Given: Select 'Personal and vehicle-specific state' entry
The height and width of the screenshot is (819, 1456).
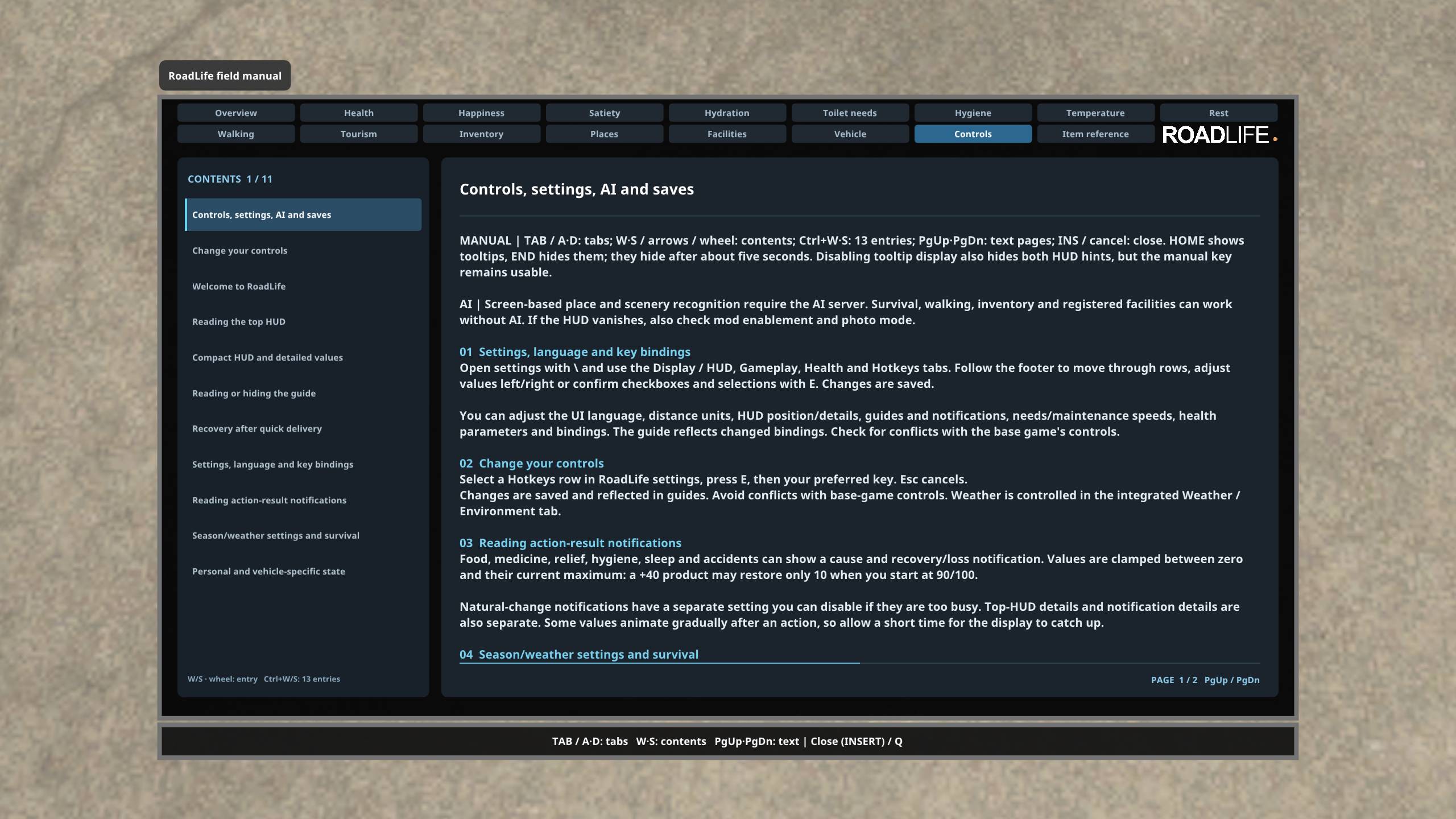Looking at the screenshot, I should coord(303,571).
